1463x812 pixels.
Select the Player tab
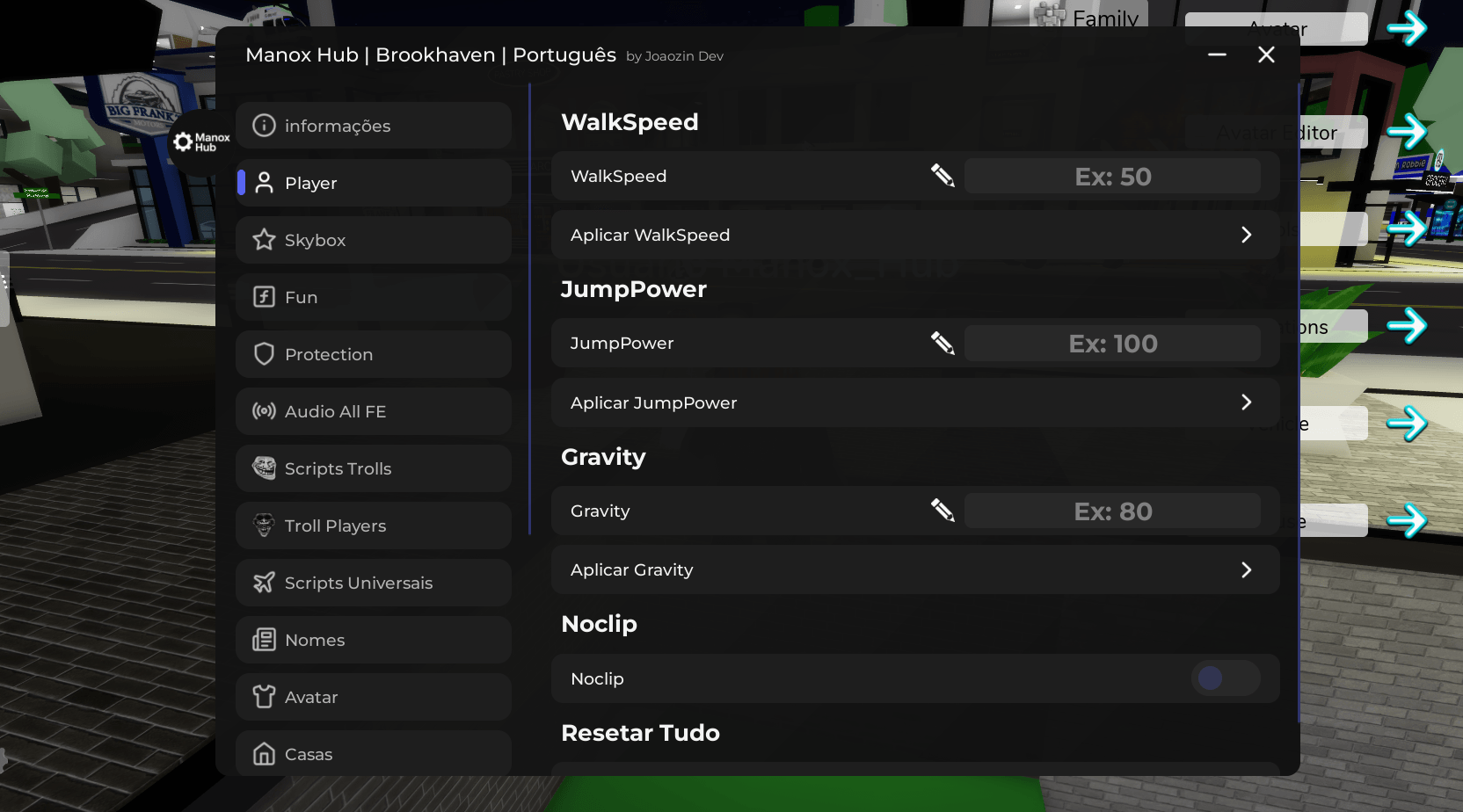click(374, 183)
